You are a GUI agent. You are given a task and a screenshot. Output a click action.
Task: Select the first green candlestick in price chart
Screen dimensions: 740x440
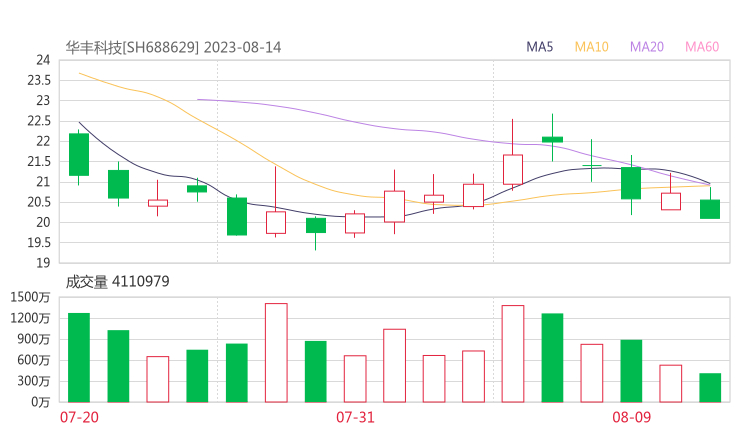(x=79, y=154)
